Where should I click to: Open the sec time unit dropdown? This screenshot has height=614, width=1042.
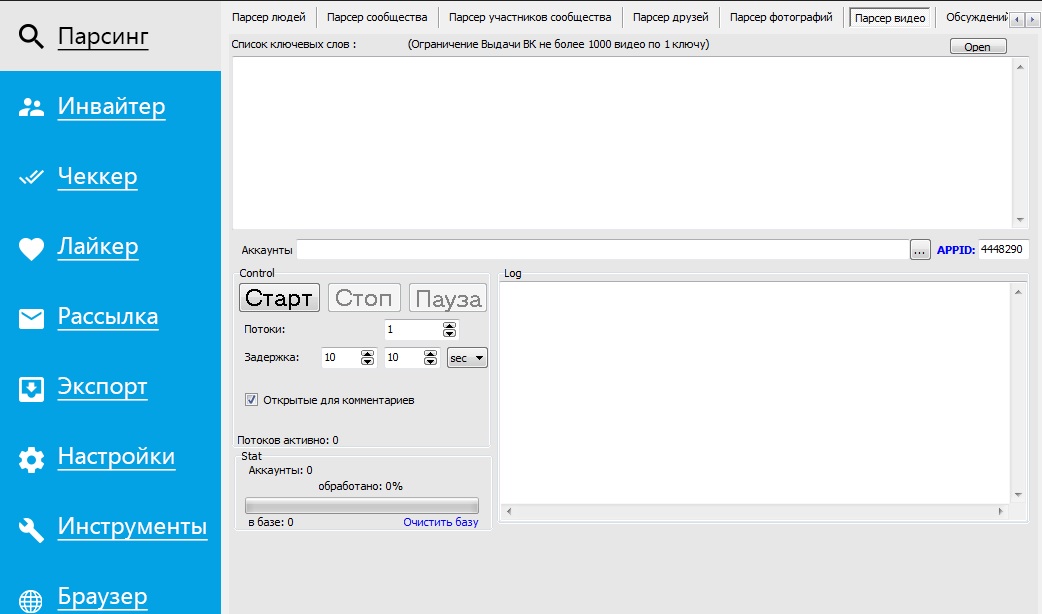[x=467, y=358]
